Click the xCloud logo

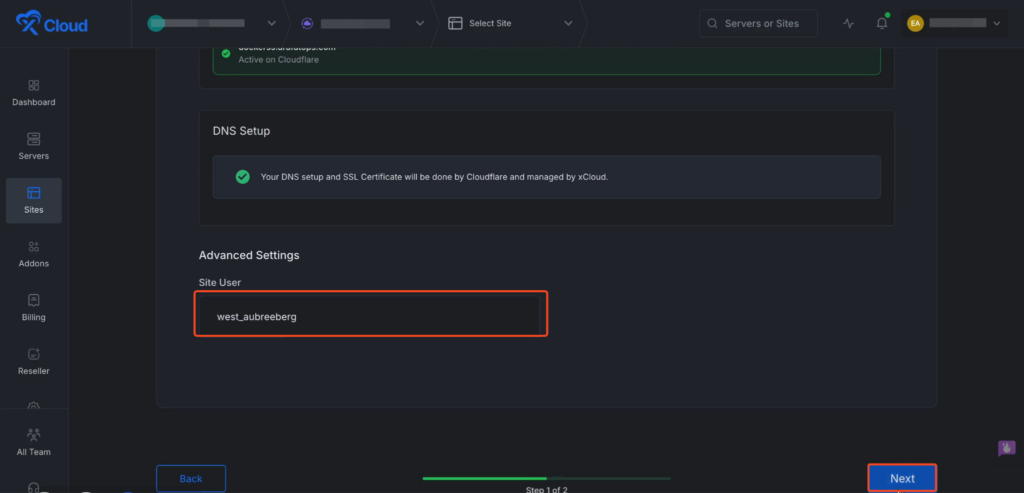(x=51, y=24)
